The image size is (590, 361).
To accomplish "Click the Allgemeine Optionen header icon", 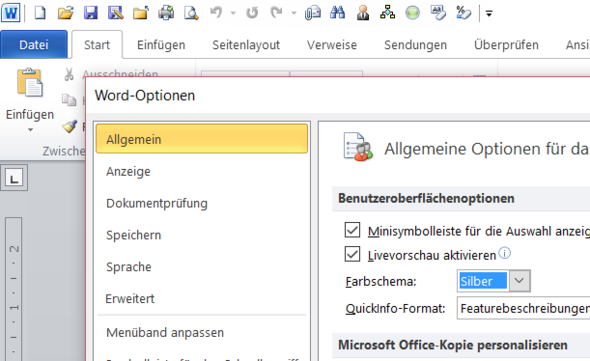I will pyautogui.click(x=358, y=147).
